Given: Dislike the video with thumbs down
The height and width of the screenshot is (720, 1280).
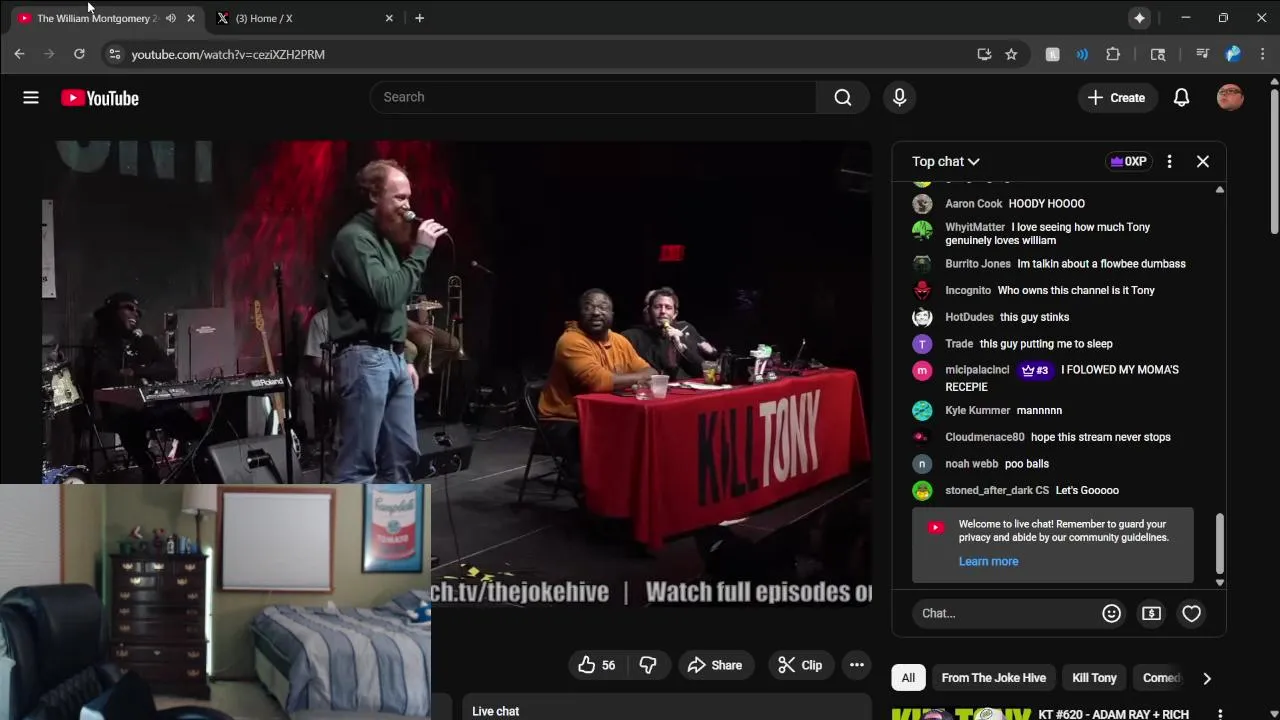Looking at the screenshot, I should pyautogui.click(x=648, y=665).
